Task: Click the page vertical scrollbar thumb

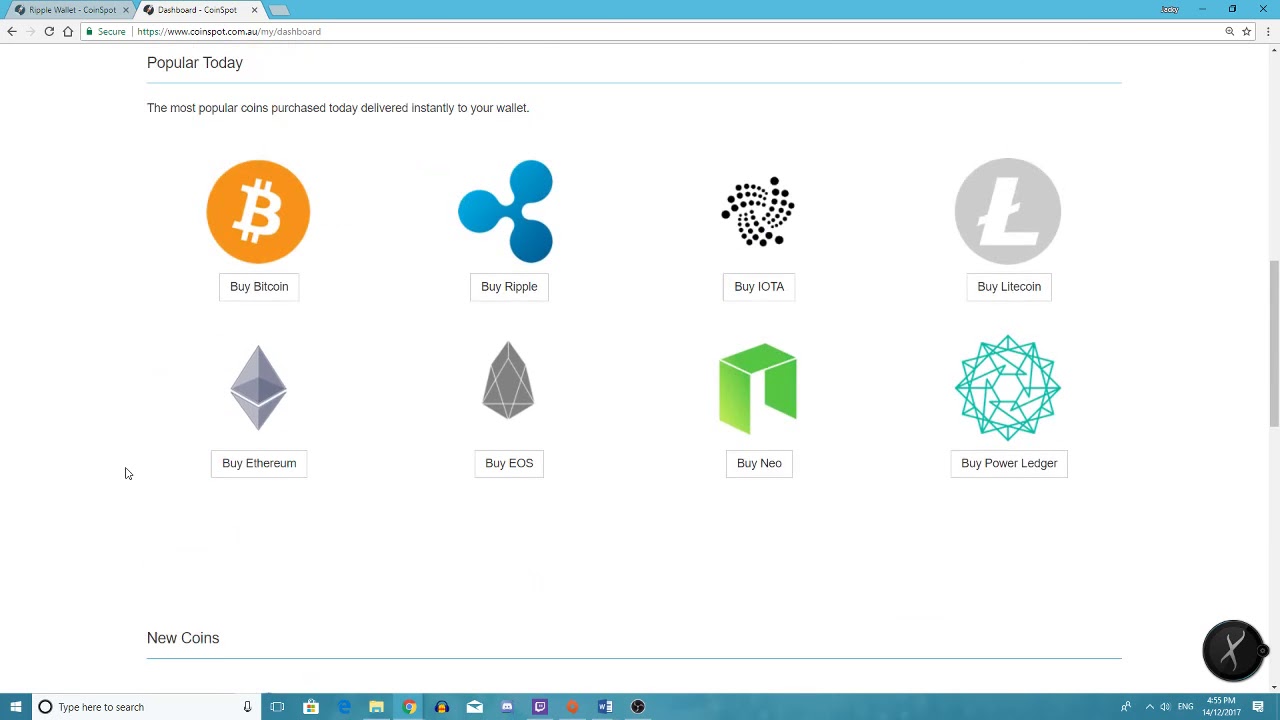Action: pyautogui.click(x=1273, y=343)
